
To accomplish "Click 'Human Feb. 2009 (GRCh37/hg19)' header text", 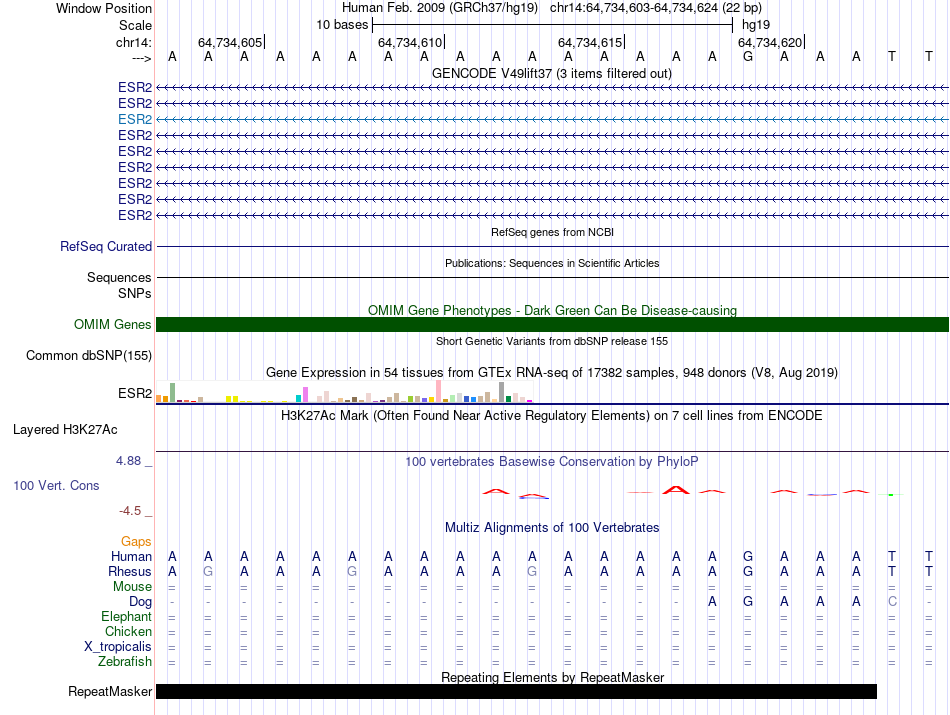I will click(x=440, y=8).
